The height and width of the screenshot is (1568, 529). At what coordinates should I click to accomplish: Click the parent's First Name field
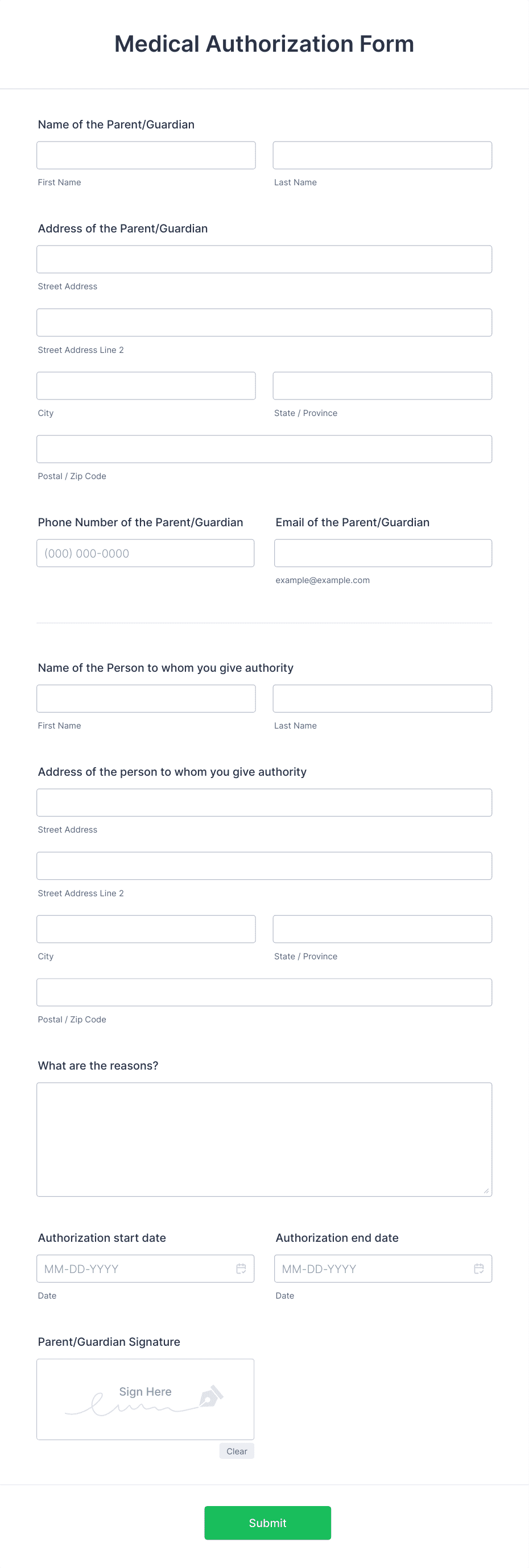coord(146,155)
